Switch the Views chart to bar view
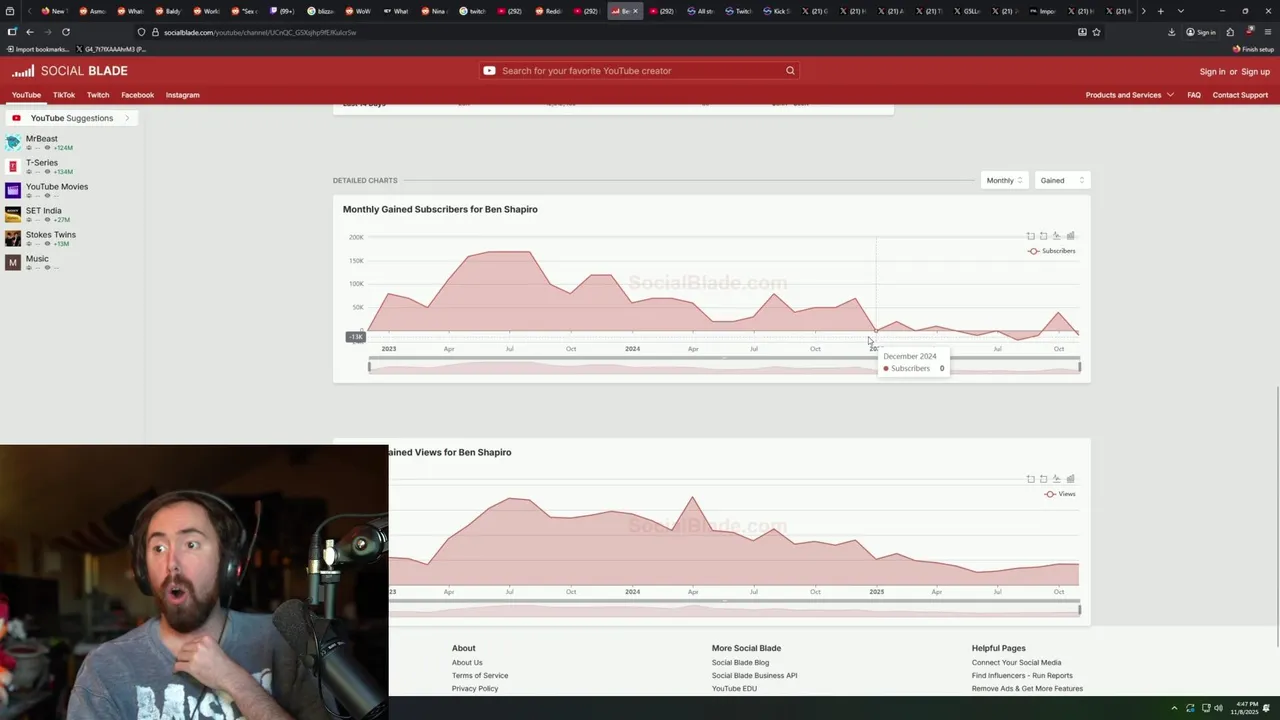The width and height of the screenshot is (1280, 720). click(1070, 479)
